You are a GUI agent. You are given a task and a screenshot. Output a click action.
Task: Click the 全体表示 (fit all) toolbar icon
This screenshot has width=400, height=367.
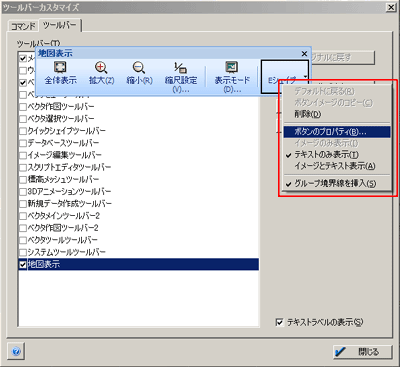60,67
